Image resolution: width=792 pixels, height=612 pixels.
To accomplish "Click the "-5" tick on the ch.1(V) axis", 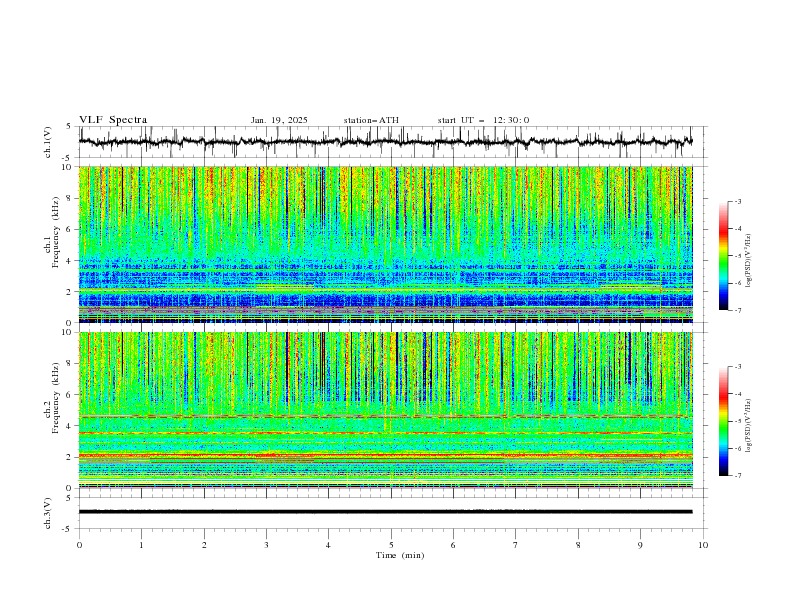I will [67, 158].
